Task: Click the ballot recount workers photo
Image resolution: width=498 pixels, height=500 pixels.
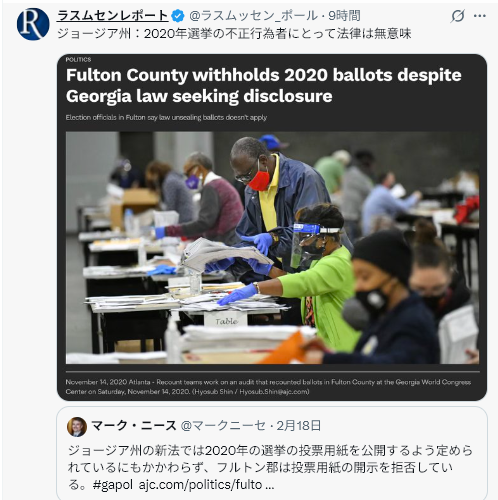Action: click(x=272, y=248)
